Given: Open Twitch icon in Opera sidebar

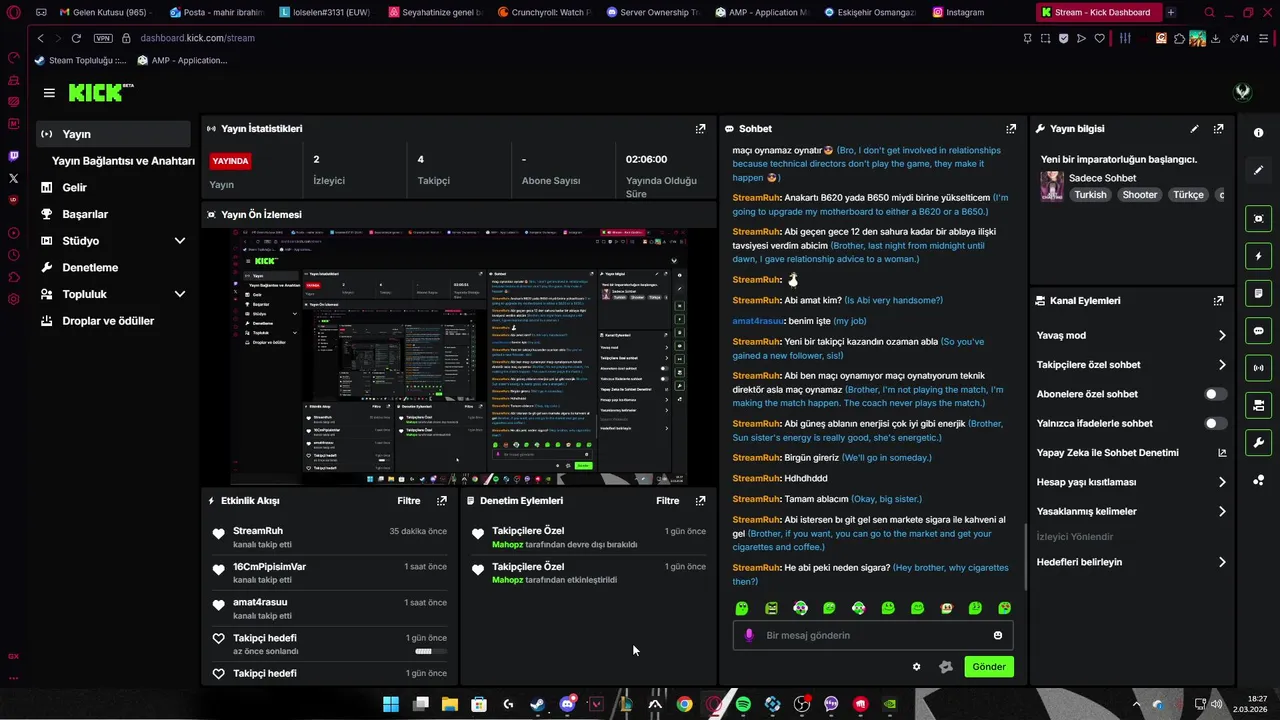Looking at the screenshot, I should (x=13, y=156).
